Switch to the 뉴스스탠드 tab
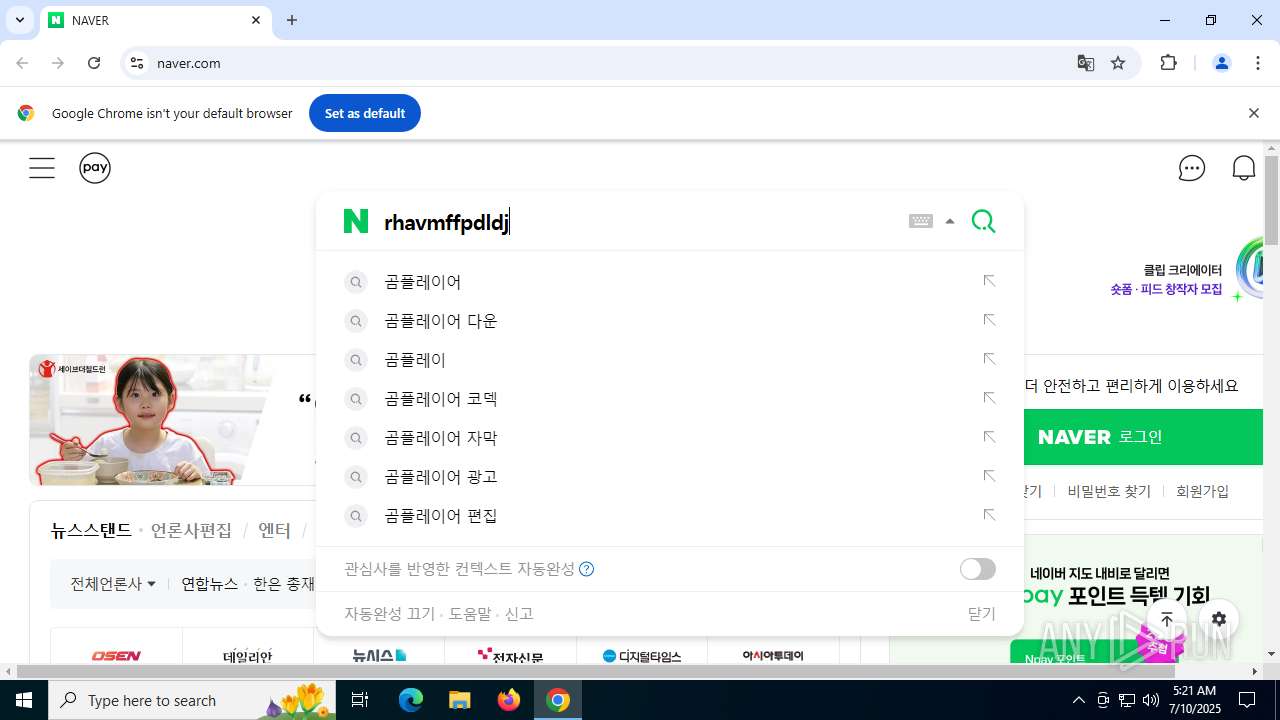The width and height of the screenshot is (1280, 720). coord(91,530)
